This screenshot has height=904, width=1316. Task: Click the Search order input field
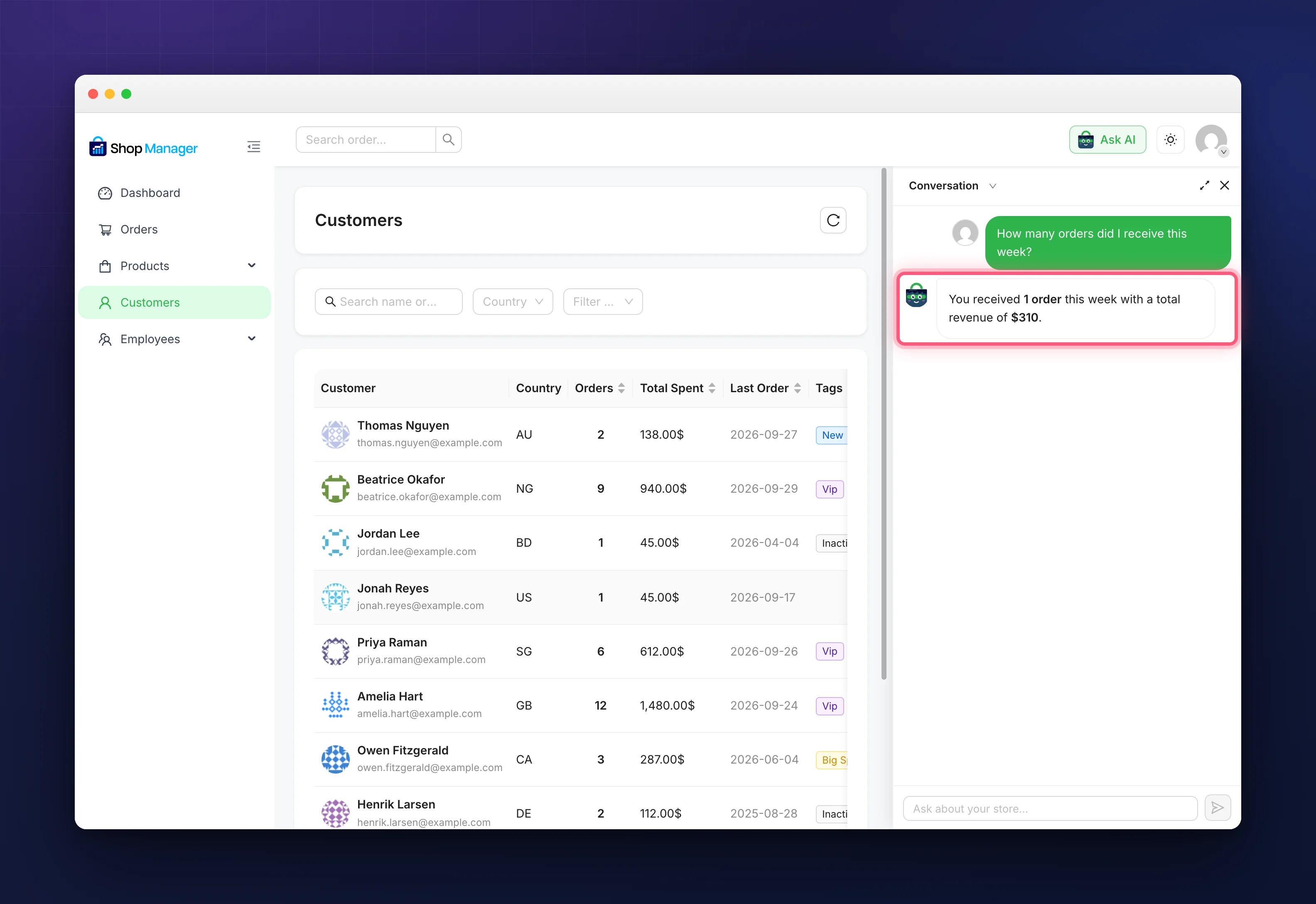coord(366,139)
